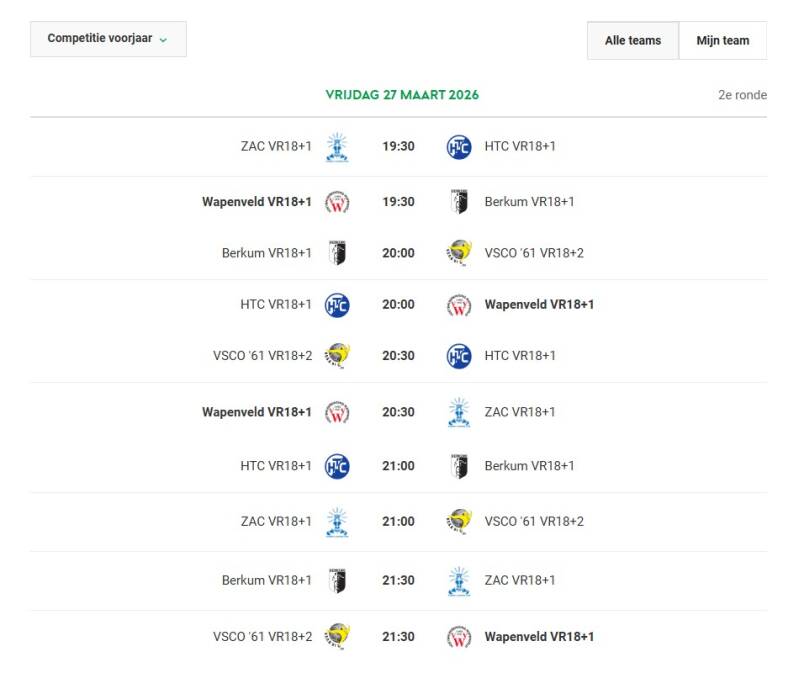799x673 pixels.
Task: Select the 20:30 Wapenveld versus ZAC match time
Action: tap(398, 412)
